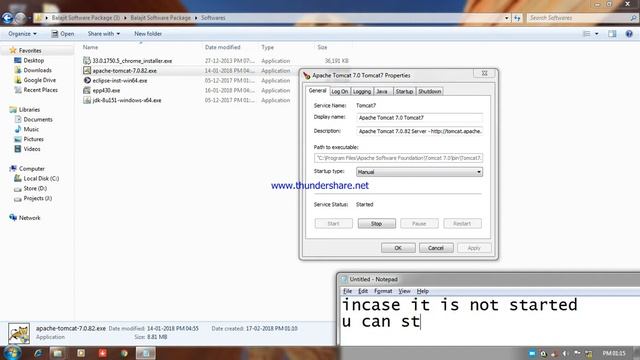Open the Startup type combo box
Viewport: 640px width, 360px height.
419,172
